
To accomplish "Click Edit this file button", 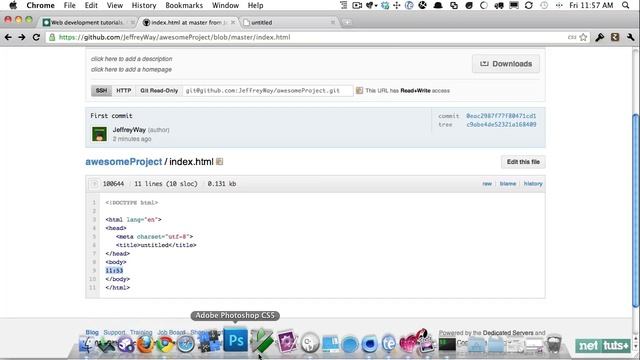I will tap(523, 162).
